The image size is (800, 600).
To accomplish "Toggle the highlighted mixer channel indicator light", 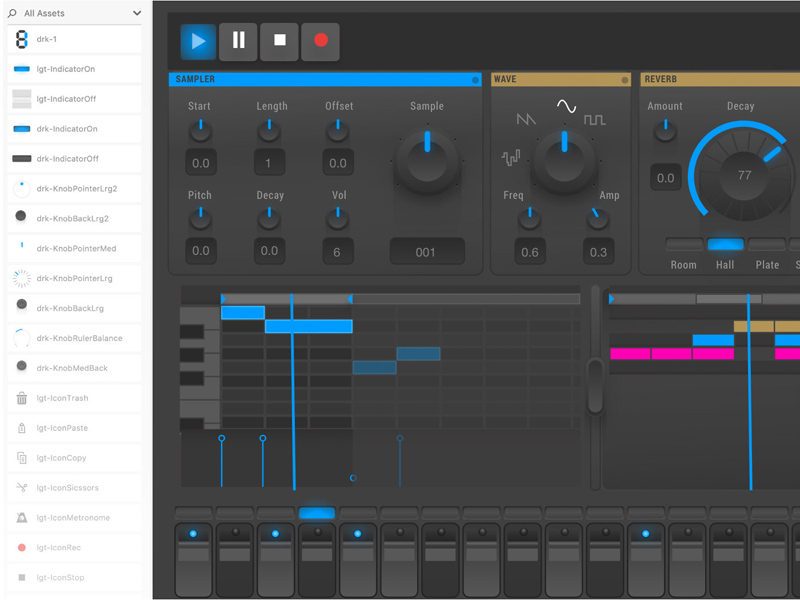I will click(316, 513).
